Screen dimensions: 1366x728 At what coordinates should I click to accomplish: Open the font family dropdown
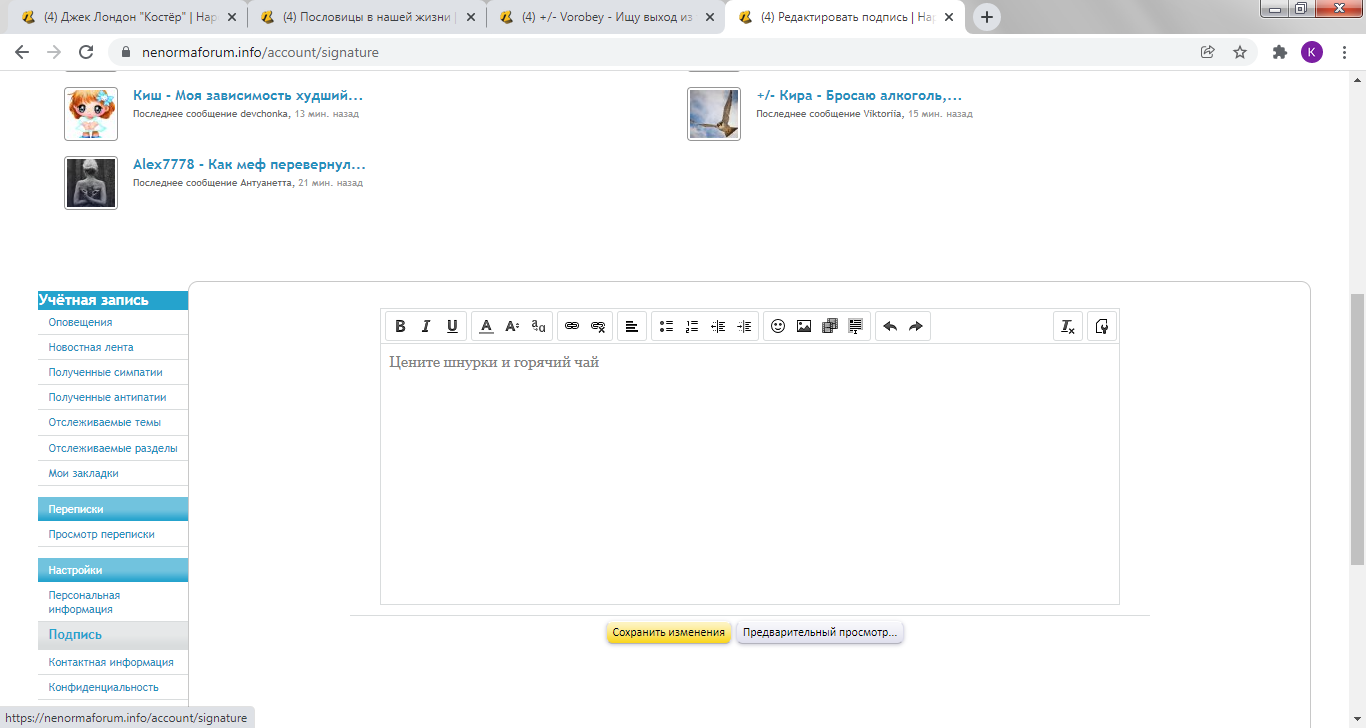coord(538,326)
